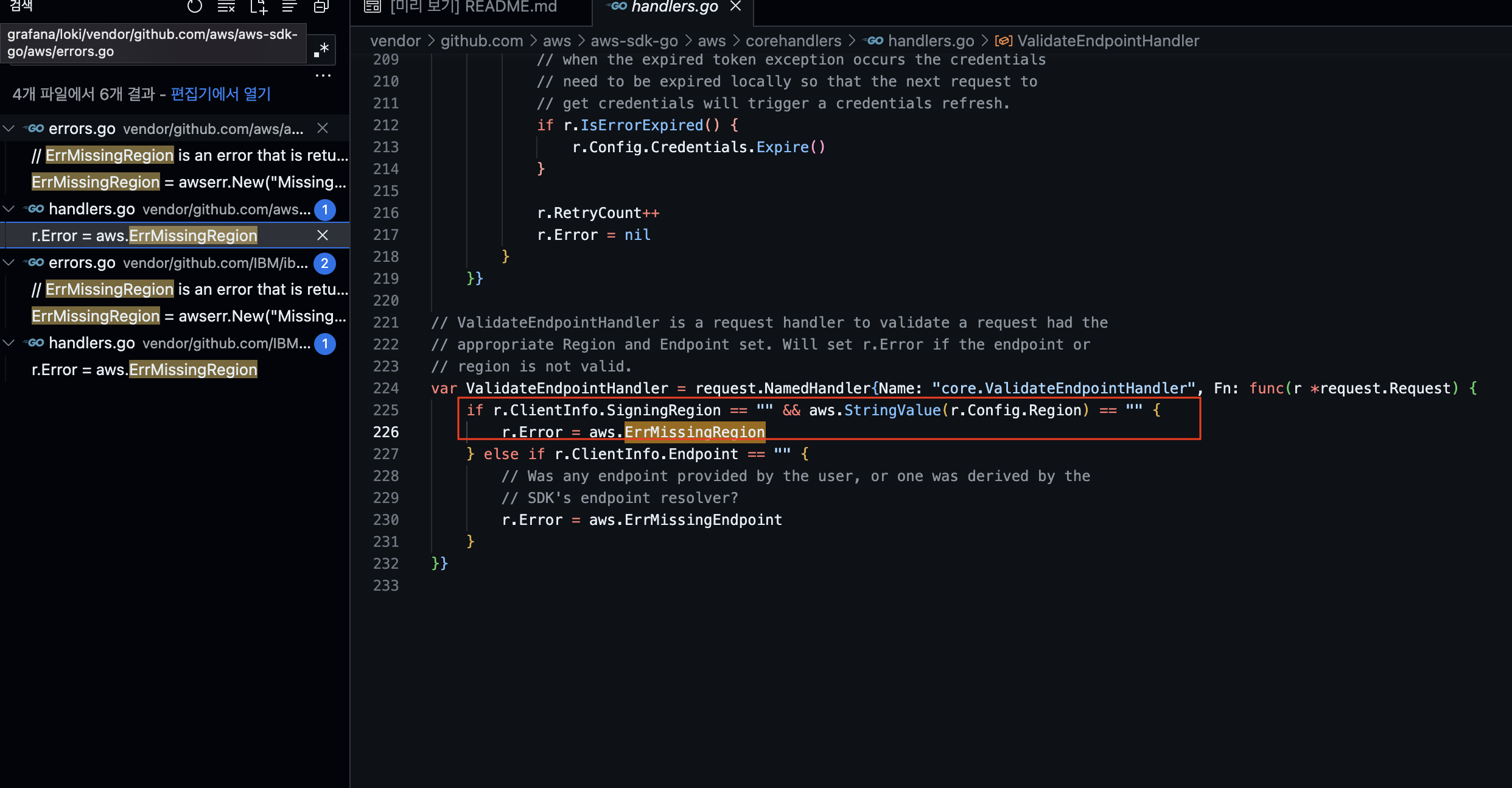
Task: Click the refresh search results icon
Action: (x=195, y=7)
